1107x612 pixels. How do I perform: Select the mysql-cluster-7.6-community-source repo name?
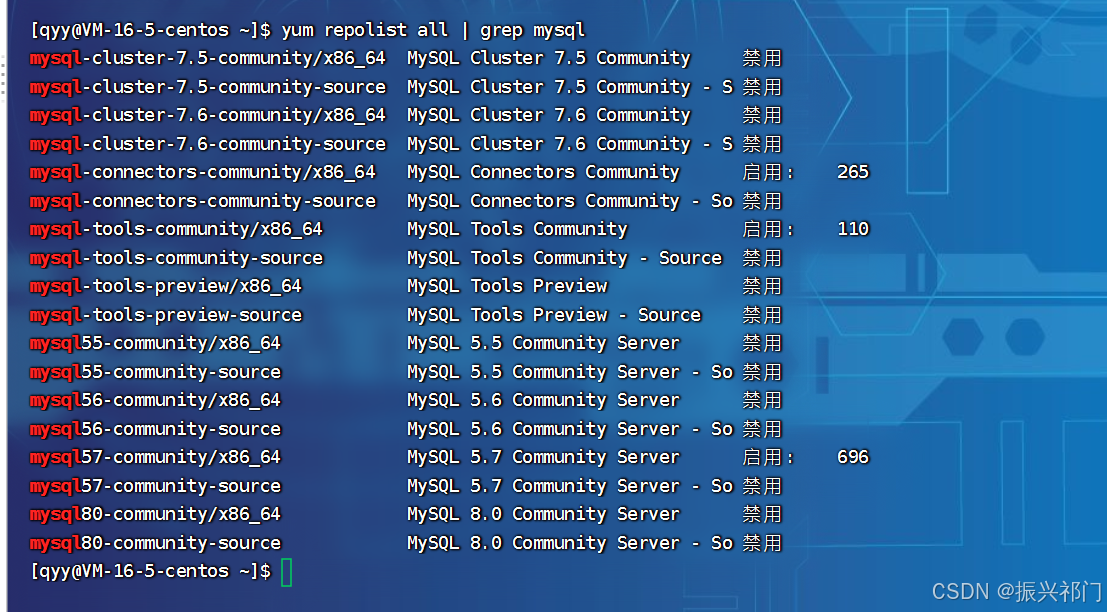(x=208, y=144)
